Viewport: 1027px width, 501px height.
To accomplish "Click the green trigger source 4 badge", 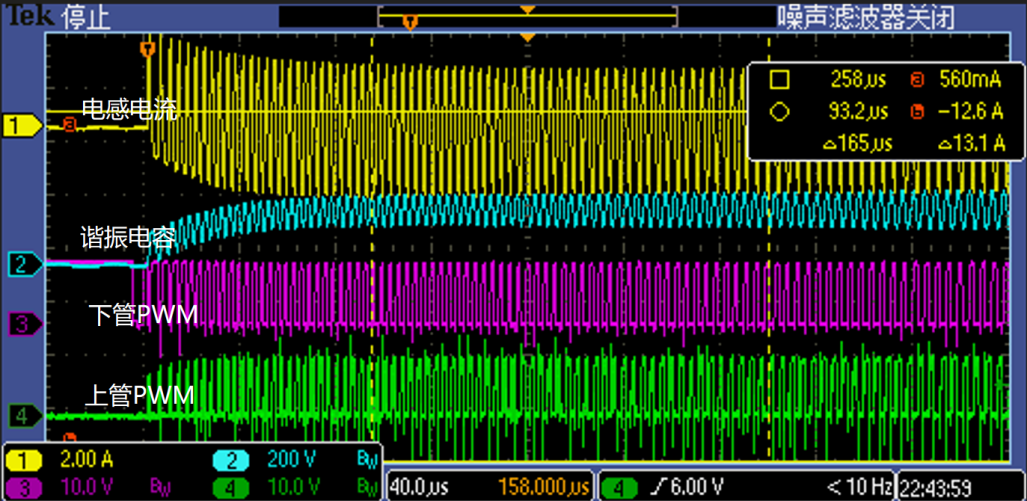I will [620, 487].
